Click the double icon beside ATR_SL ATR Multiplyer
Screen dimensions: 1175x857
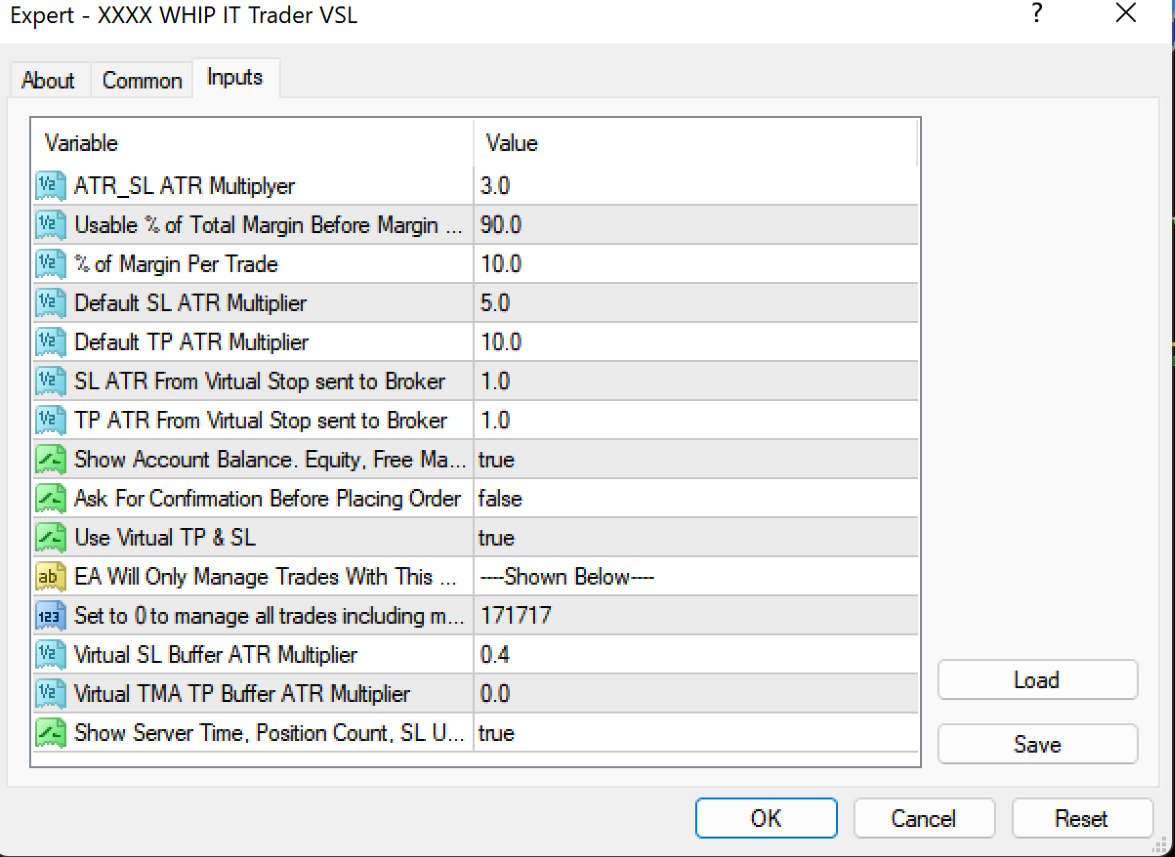(50, 186)
